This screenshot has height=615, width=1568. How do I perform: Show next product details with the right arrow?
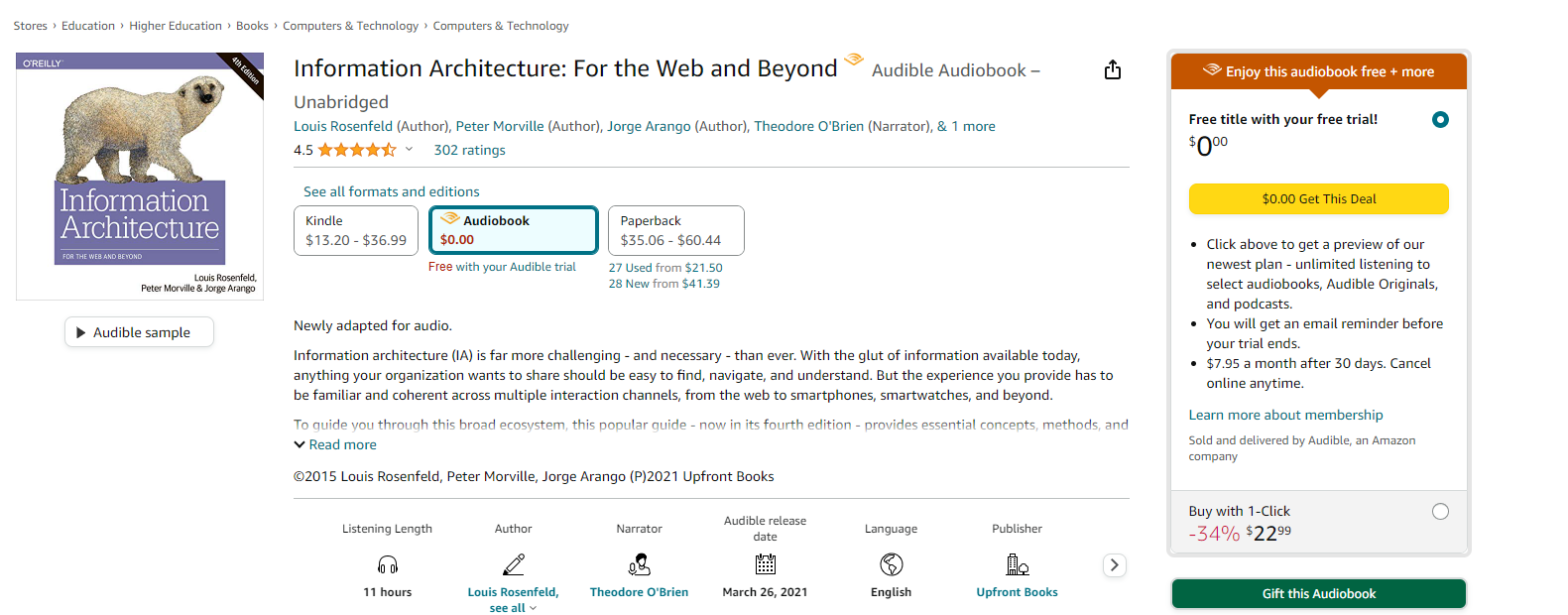coord(1115,564)
